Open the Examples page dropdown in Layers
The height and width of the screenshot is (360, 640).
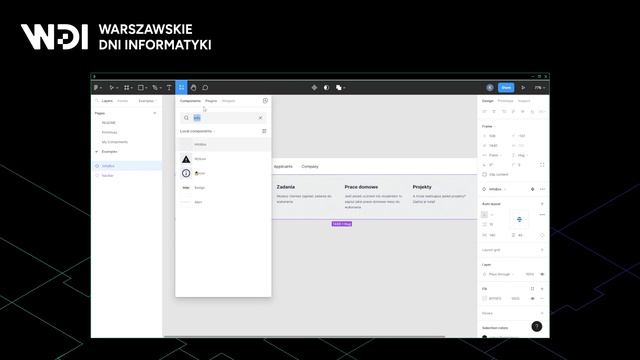(x=147, y=101)
